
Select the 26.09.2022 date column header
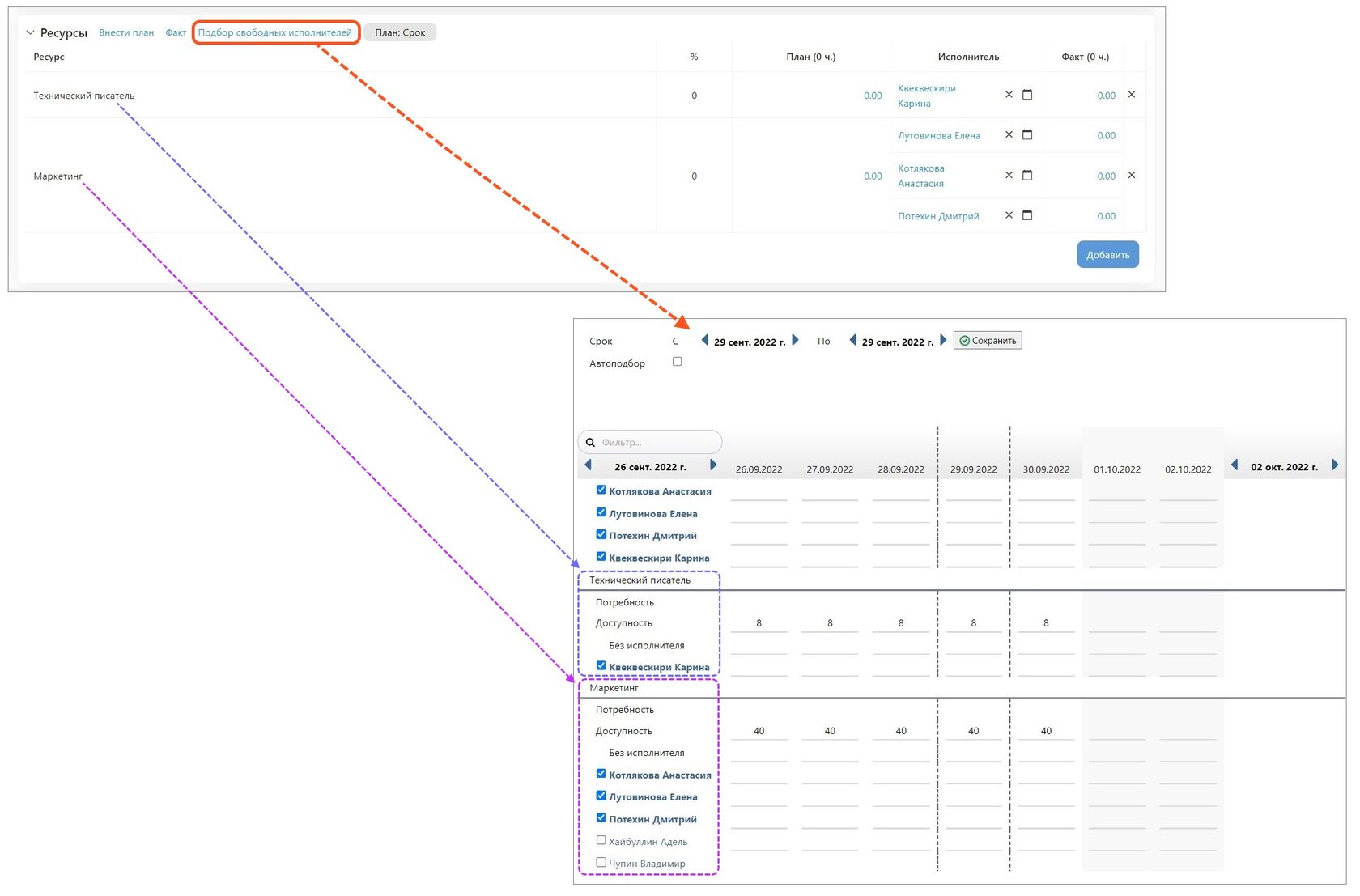click(759, 469)
